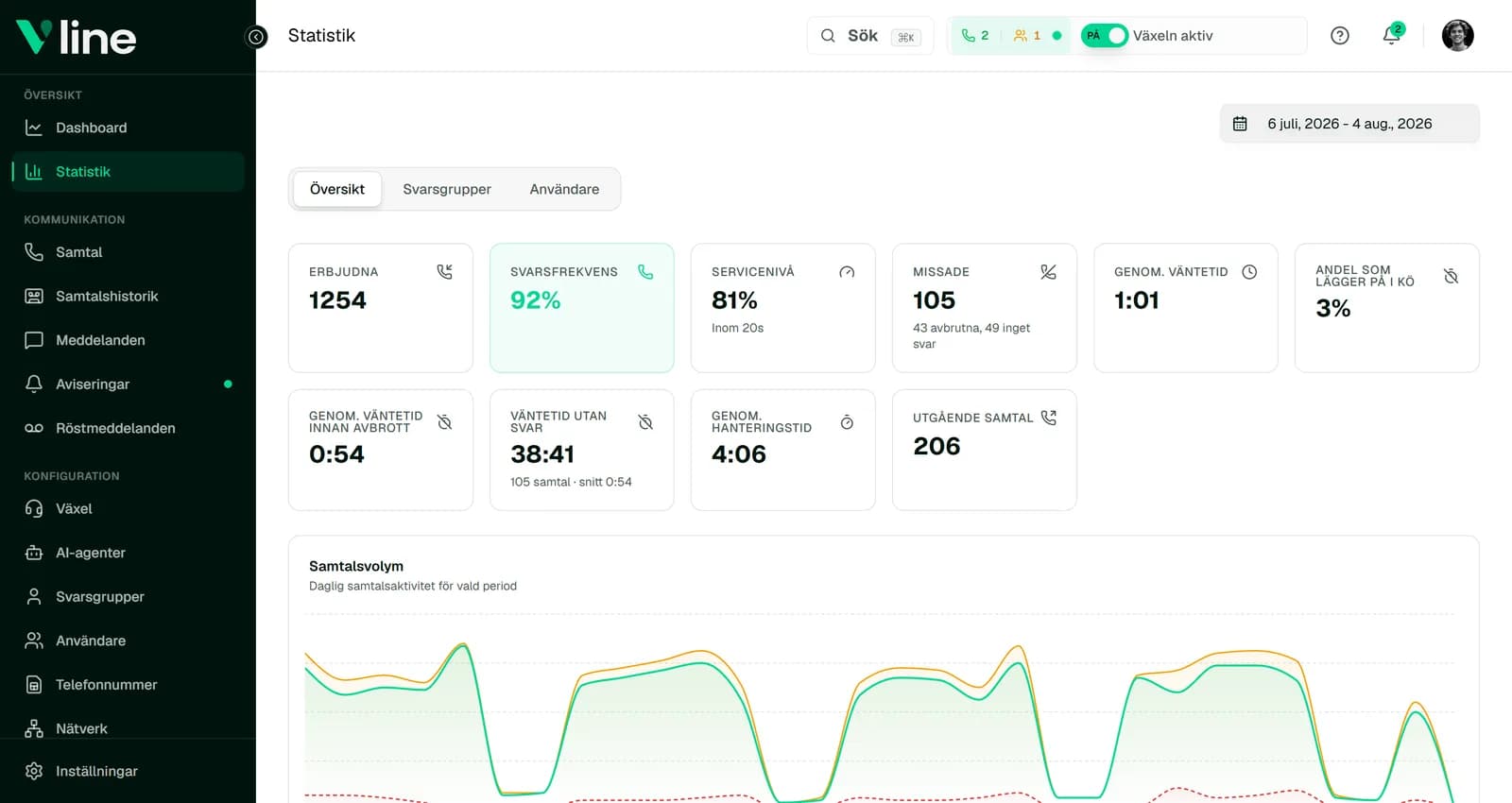The image size is (1512, 803).
Task: Click the Inställningar gear icon
Action: pos(34,771)
